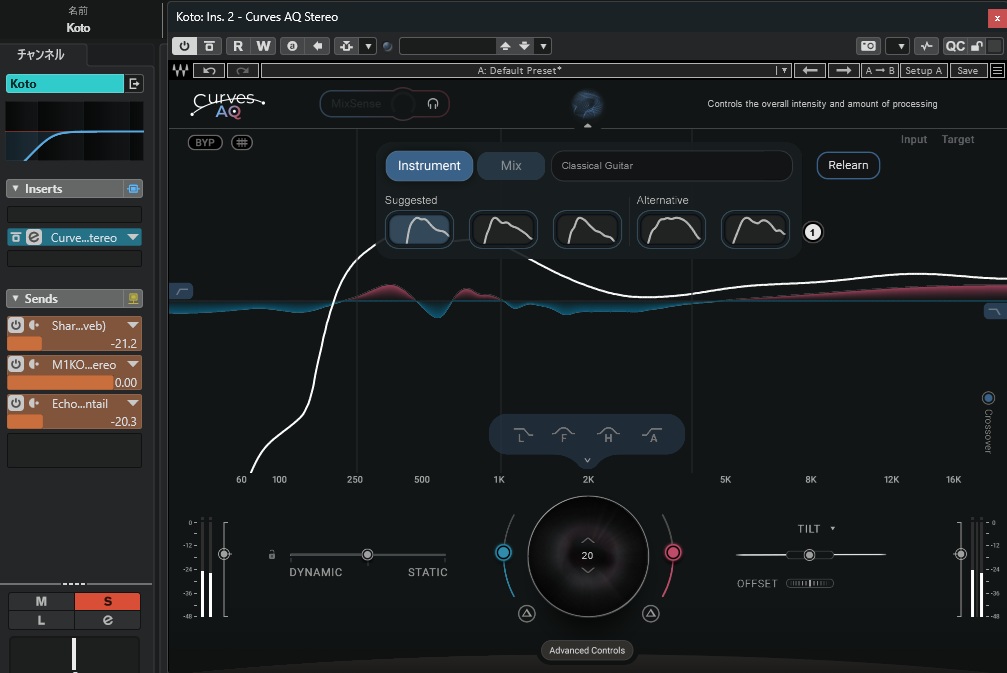Collapse the Sends section
Screen dimensions: 1007x673
coord(15,299)
